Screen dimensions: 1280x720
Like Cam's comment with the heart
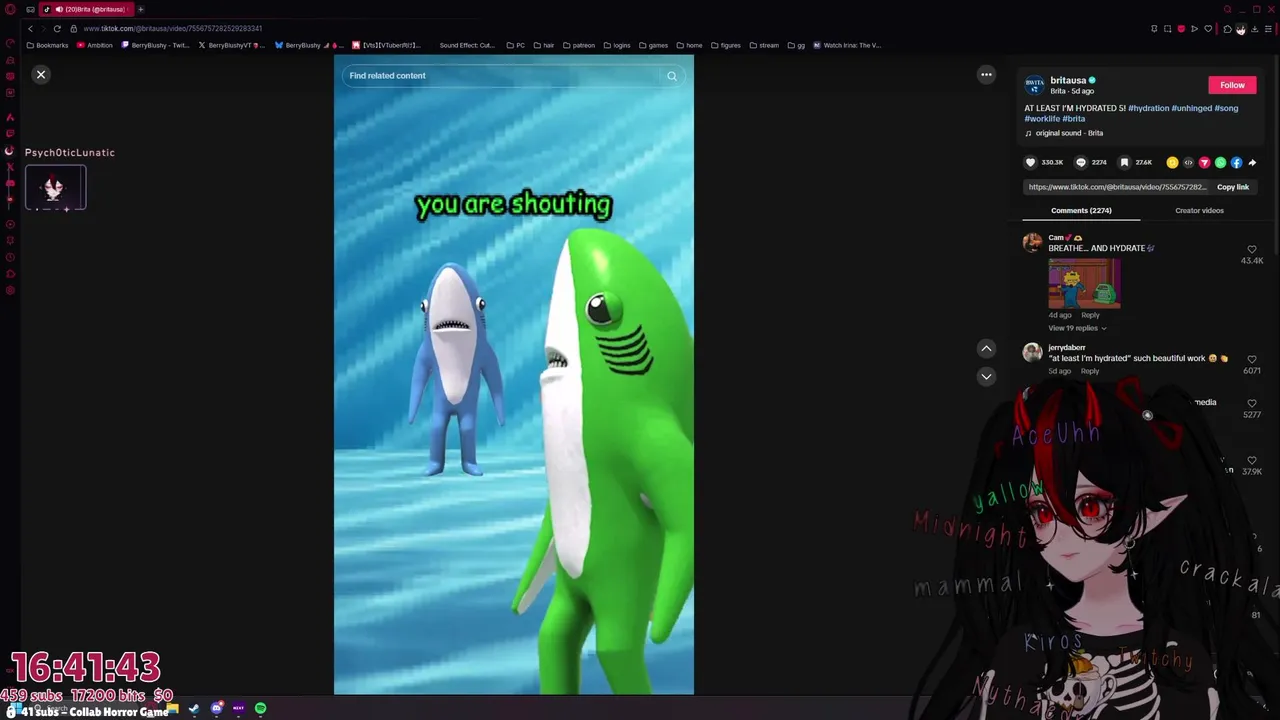(1252, 249)
